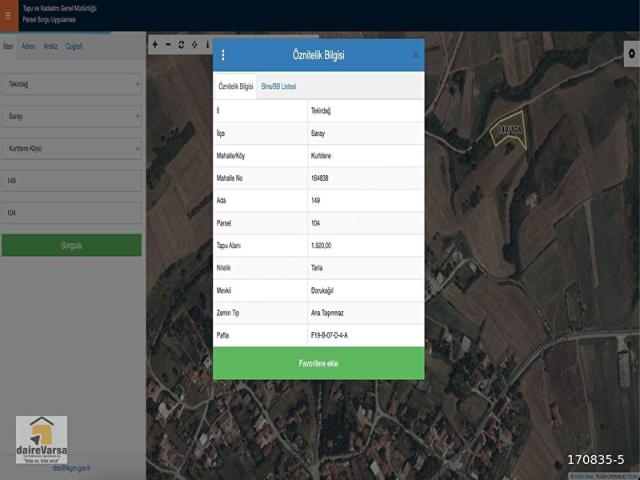
Task: Click the Ada input field containing 149
Action: [x=72, y=180]
